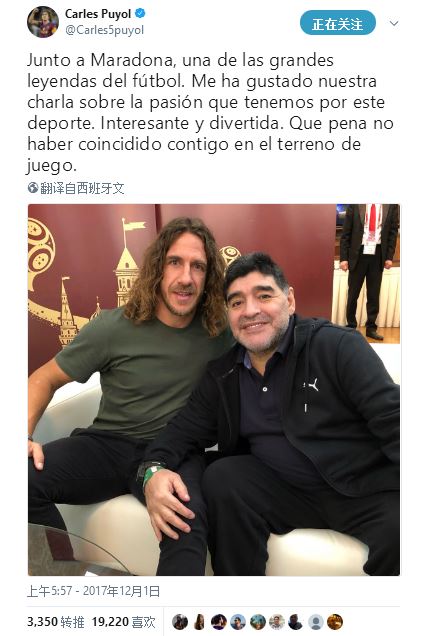Expand the tweet options chevron

tap(394, 24)
